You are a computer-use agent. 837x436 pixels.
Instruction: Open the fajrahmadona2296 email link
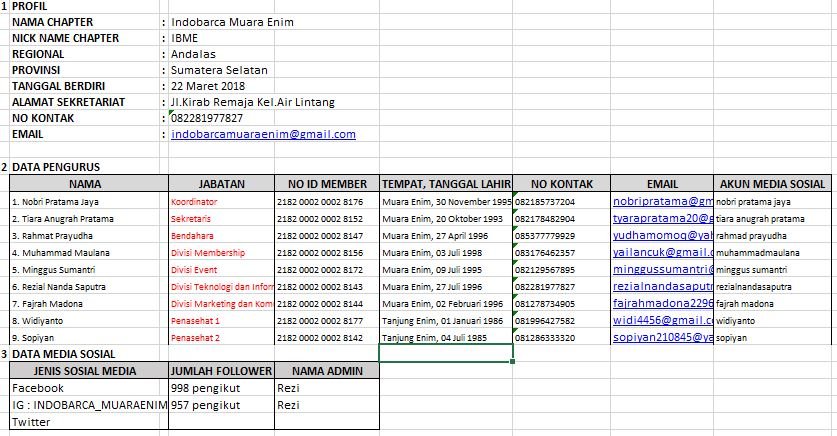pos(662,304)
